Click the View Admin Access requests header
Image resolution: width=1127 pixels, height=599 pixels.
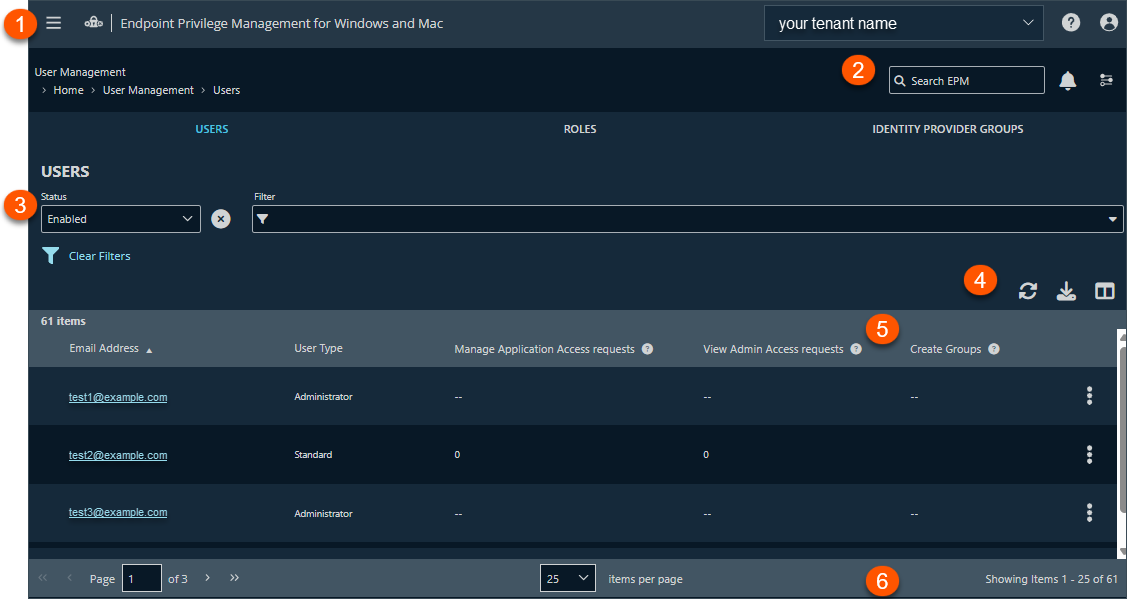[773, 349]
